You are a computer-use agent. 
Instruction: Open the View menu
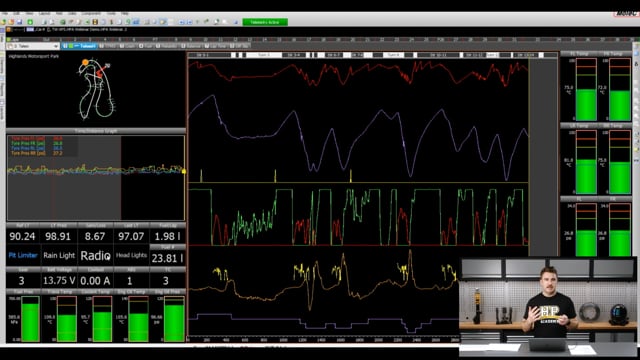29,13
